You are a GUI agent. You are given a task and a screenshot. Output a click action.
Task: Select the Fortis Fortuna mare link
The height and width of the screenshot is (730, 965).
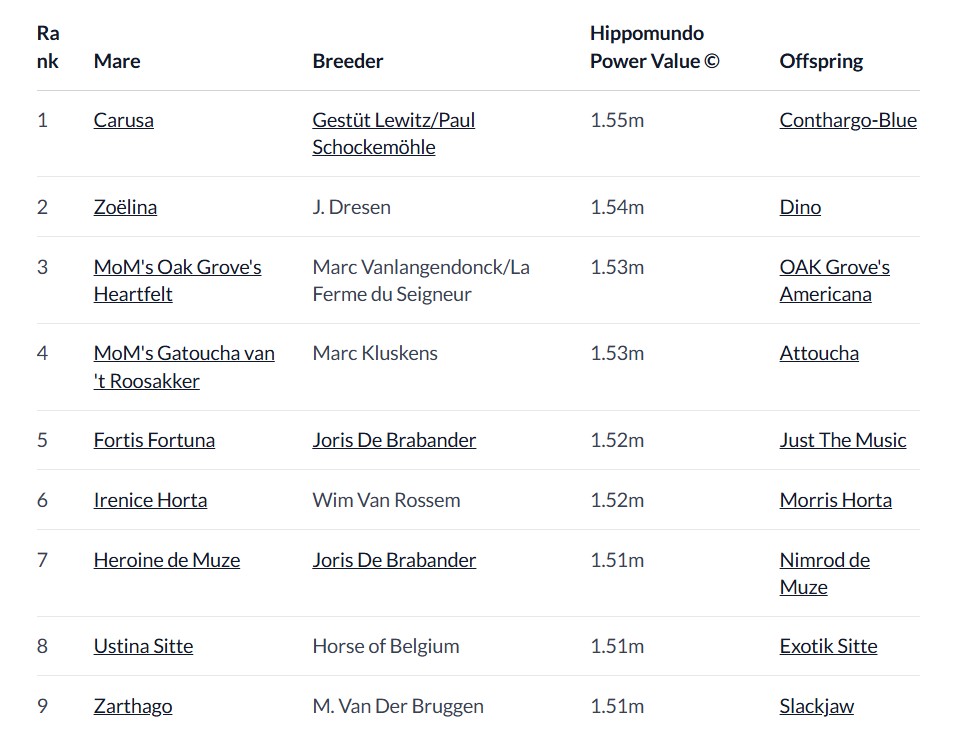tap(154, 440)
